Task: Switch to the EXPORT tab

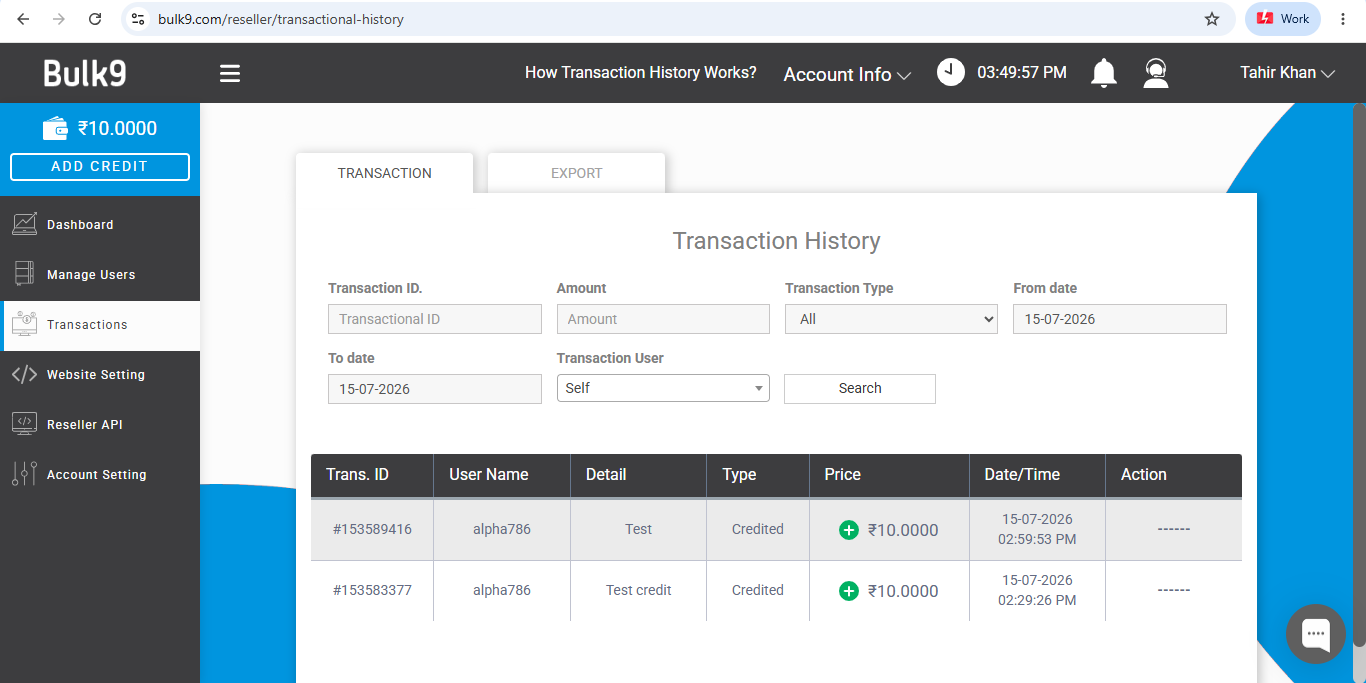Action: (577, 173)
